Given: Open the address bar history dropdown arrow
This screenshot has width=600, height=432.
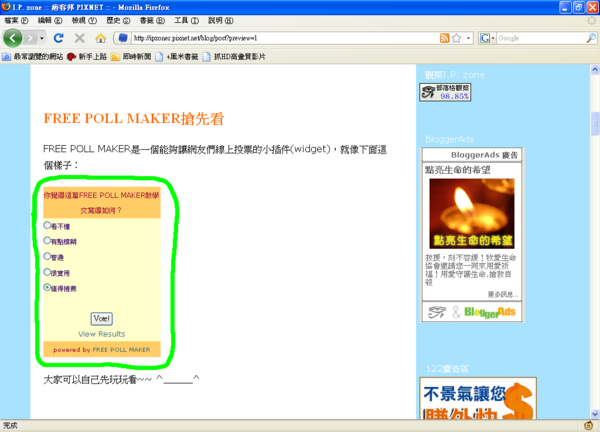Looking at the screenshot, I should pyautogui.click(x=468, y=38).
